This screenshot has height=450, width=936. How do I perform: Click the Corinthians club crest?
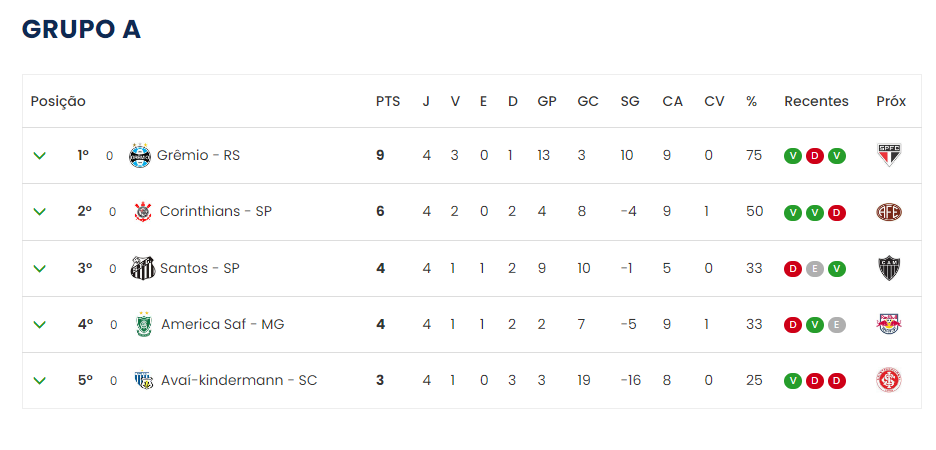tap(143, 212)
